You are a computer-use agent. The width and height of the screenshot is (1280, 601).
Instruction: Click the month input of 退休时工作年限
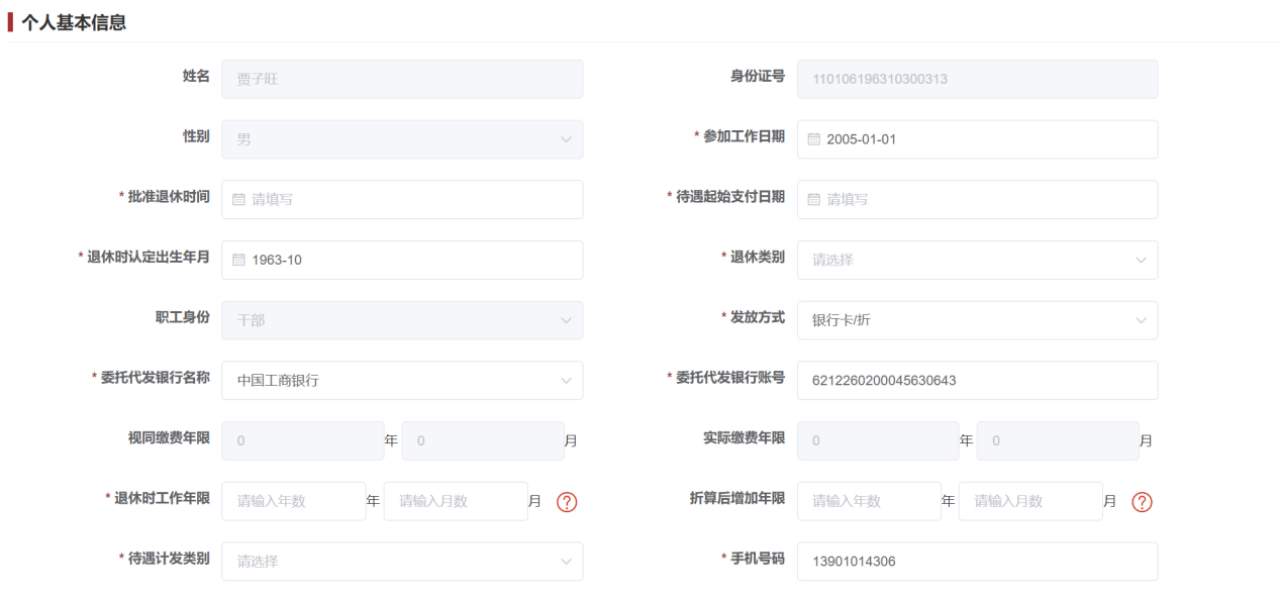tap(455, 501)
